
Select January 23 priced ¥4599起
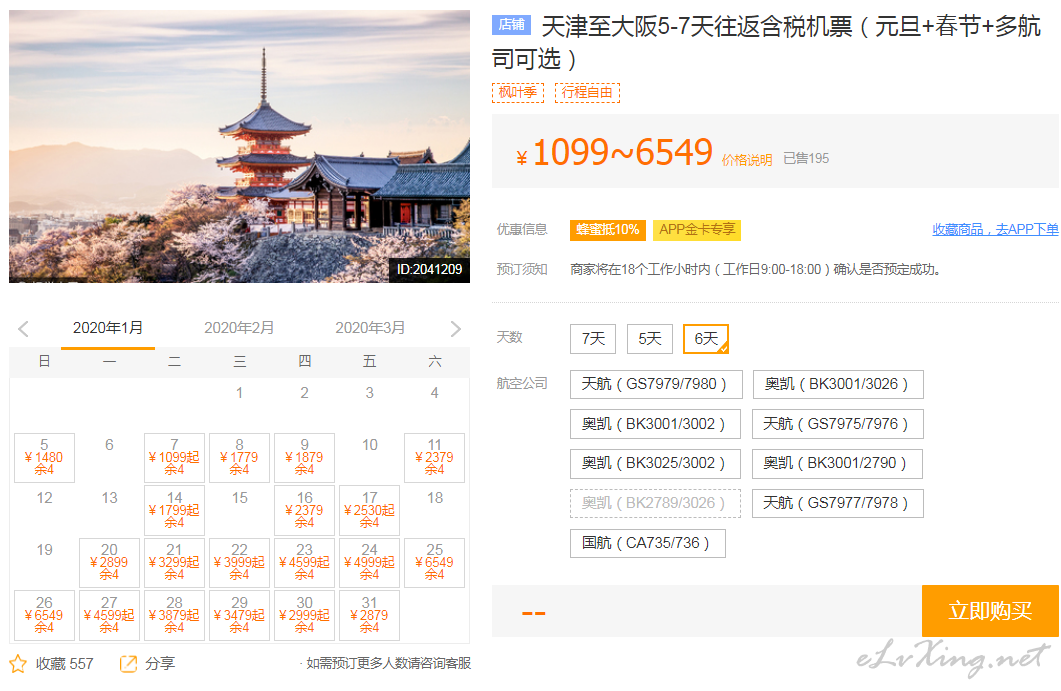tap(304, 562)
